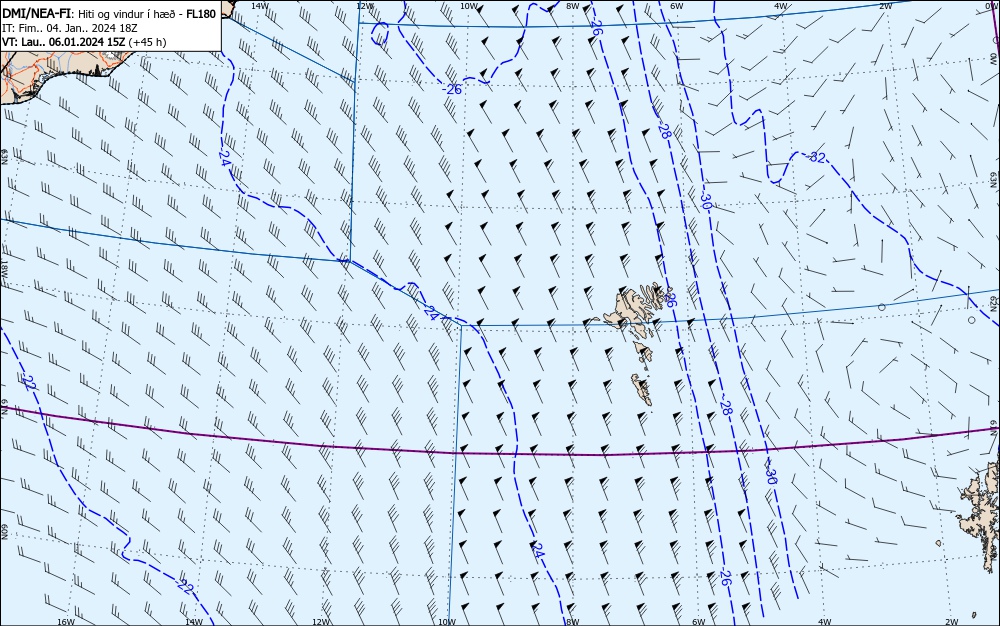This screenshot has width=1000, height=626.
Task: Click the 14W longitude label along the top
Action: click(259, 6)
